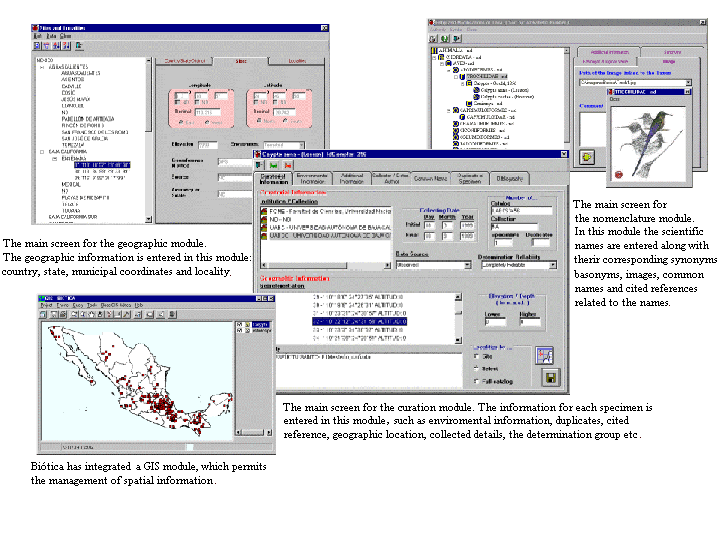
Task: Switch to Environmental Information tab
Action: 312,179
